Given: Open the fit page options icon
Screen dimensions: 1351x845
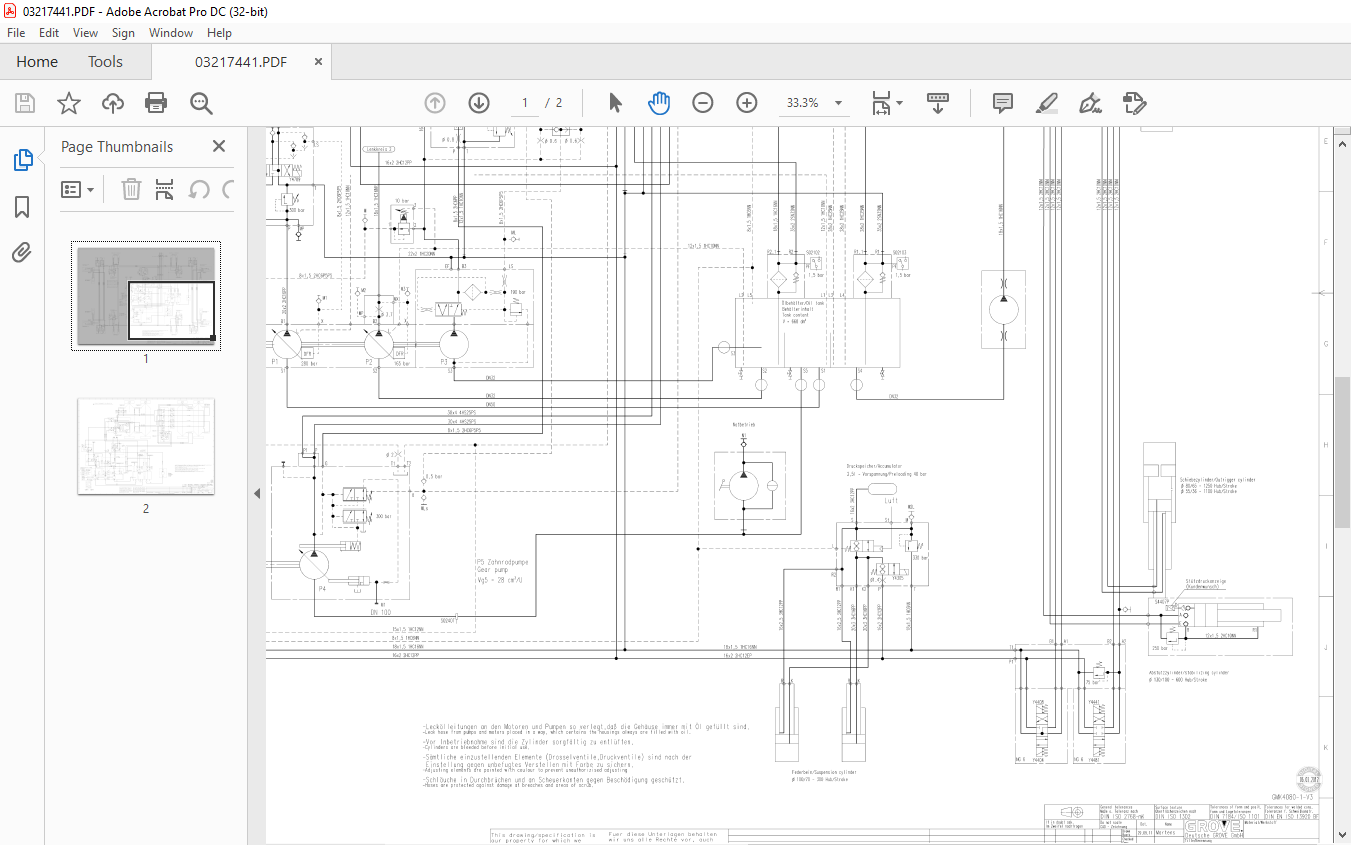Looking at the screenshot, I should pos(881,103).
